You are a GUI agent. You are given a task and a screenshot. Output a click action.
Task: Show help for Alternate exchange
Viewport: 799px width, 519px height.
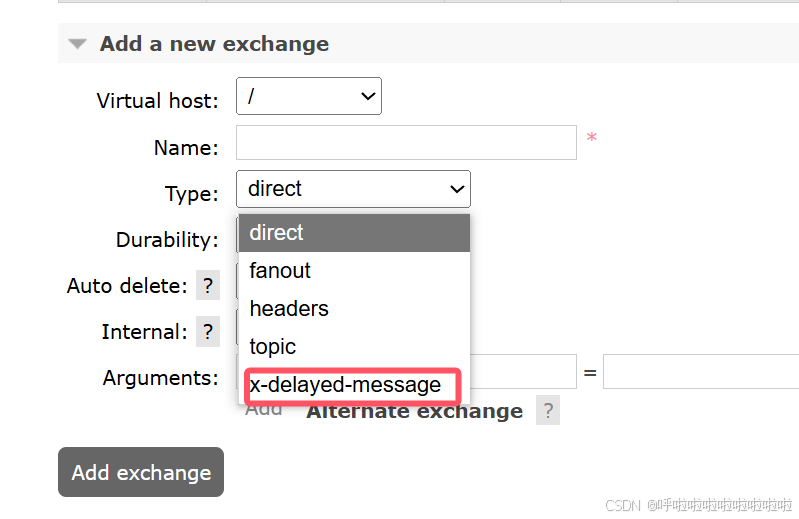pyautogui.click(x=547, y=411)
